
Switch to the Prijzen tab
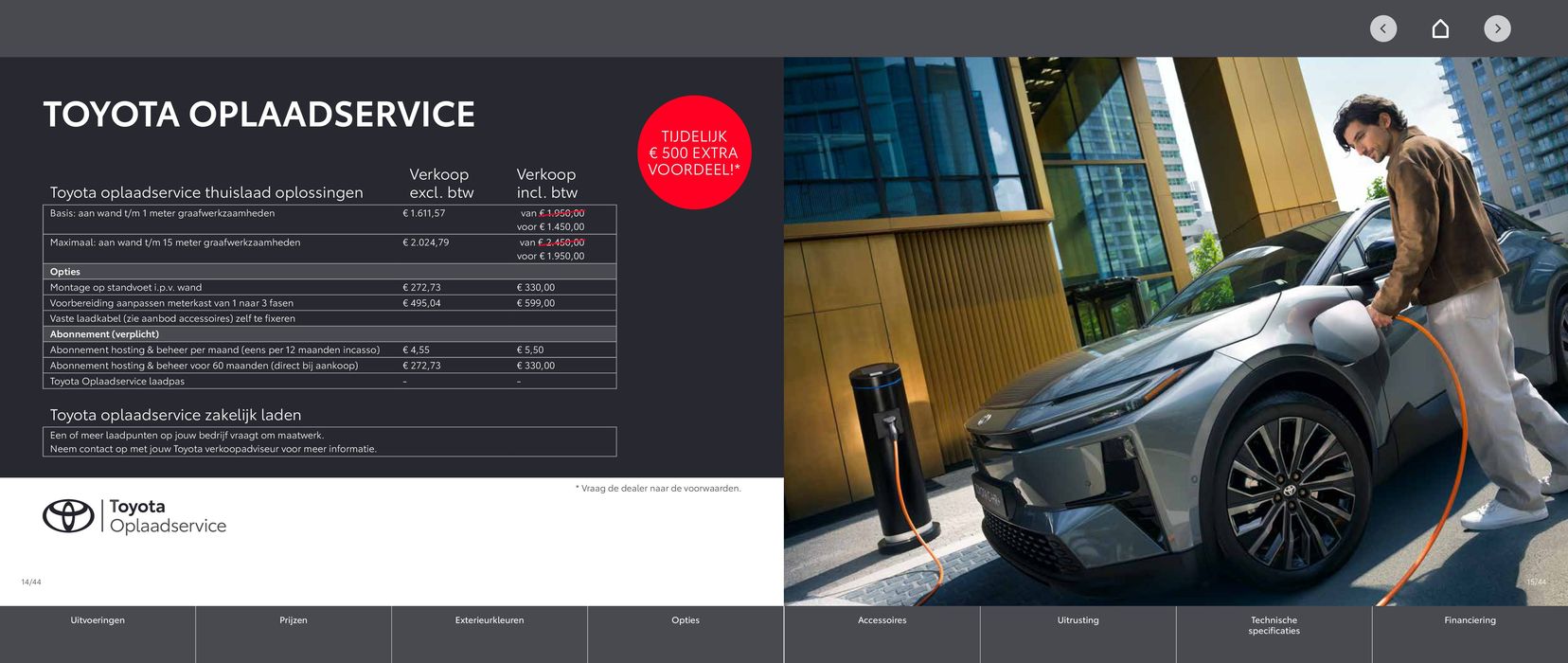coord(294,620)
